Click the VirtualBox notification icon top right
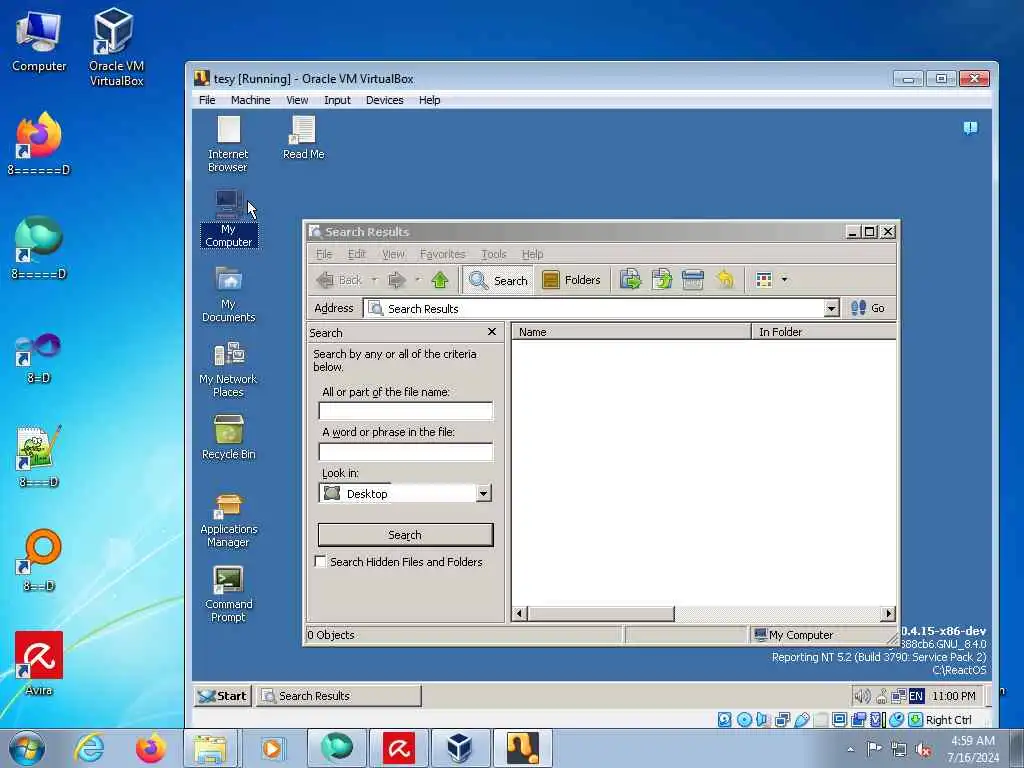This screenshot has height=768, width=1024. [x=970, y=127]
